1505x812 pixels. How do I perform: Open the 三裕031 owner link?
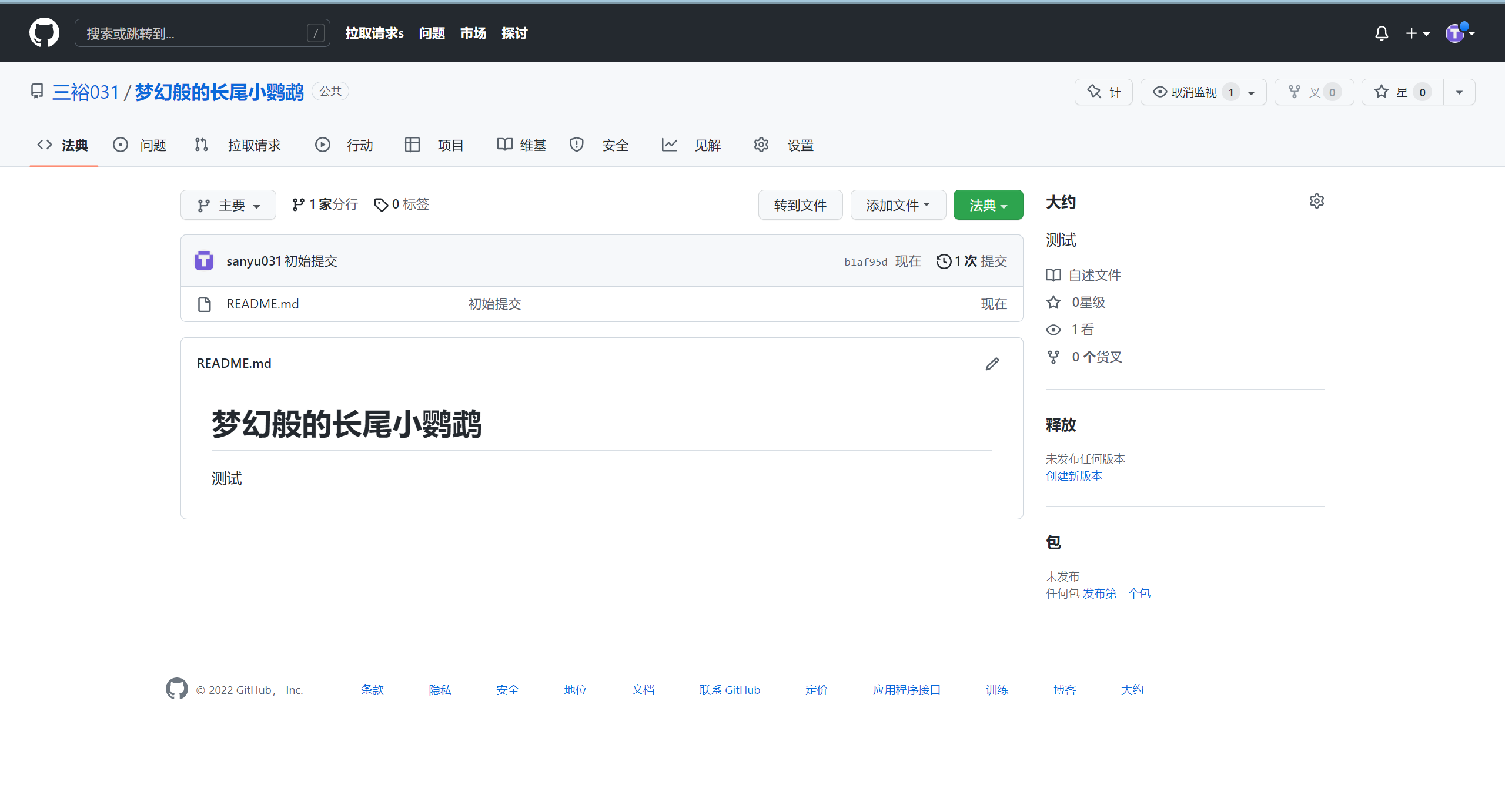(86, 92)
